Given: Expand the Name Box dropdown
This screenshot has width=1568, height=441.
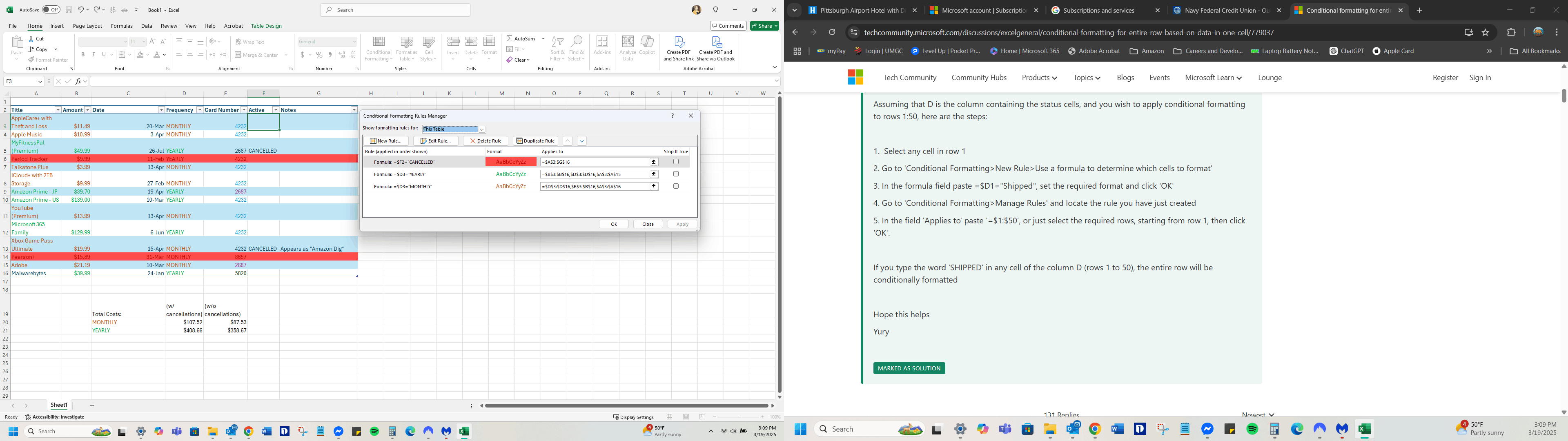Looking at the screenshot, I should [40, 81].
